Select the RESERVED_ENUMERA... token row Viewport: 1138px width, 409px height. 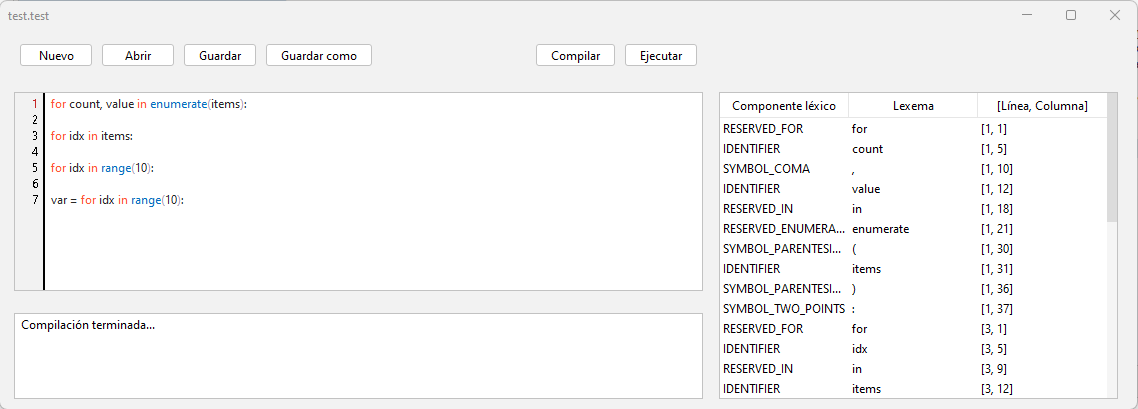913,228
